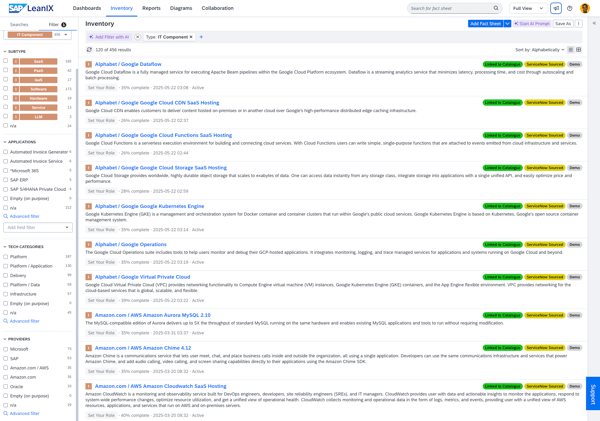This screenshot has height=421, width=600.
Task: Click Start AI Prompt button
Action: [x=532, y=24]
